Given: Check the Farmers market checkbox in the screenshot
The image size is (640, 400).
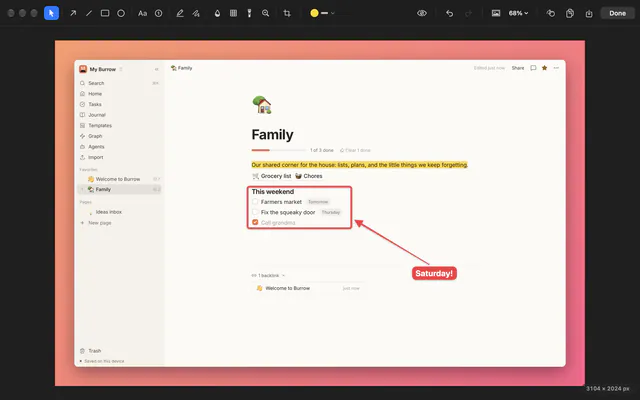Looking at the screenshot, I should click(x=255, y=202).
